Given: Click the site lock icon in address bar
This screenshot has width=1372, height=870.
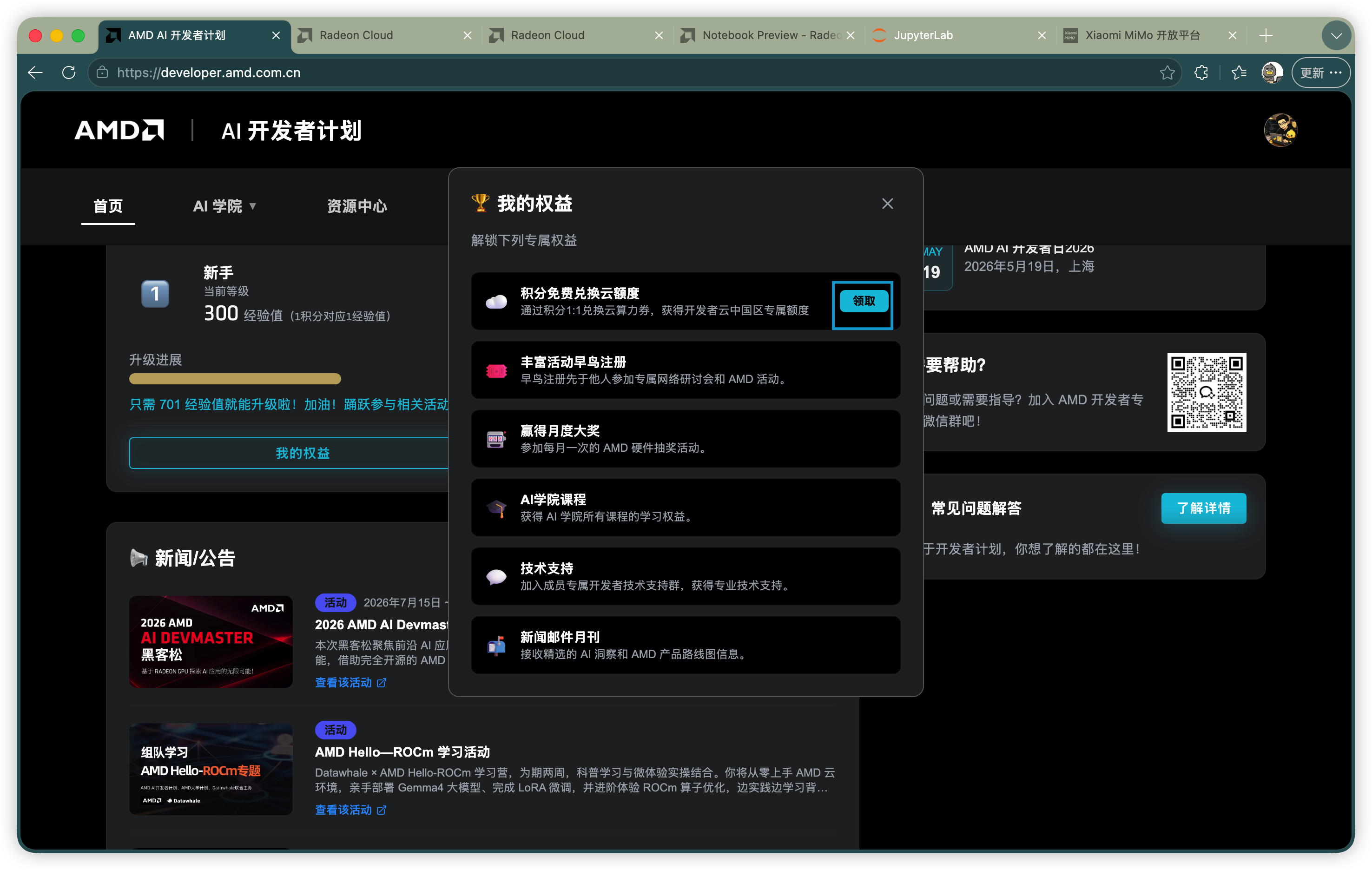Looking at the screenshot, I should [103, 72].
